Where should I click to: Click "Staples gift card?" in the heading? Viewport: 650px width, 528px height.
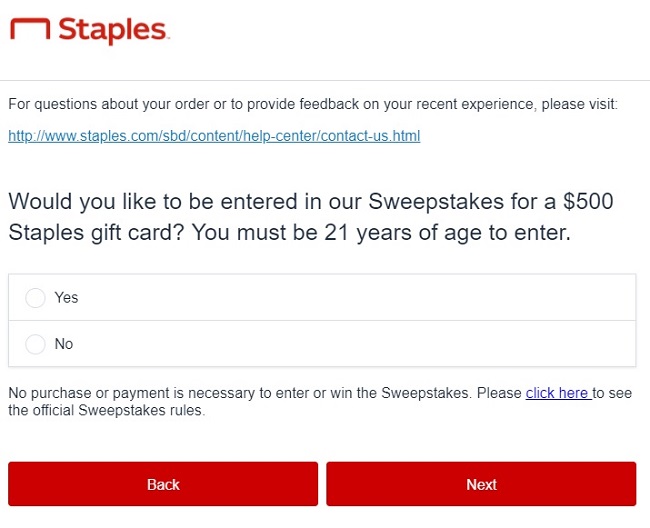[x=94, y=235]
